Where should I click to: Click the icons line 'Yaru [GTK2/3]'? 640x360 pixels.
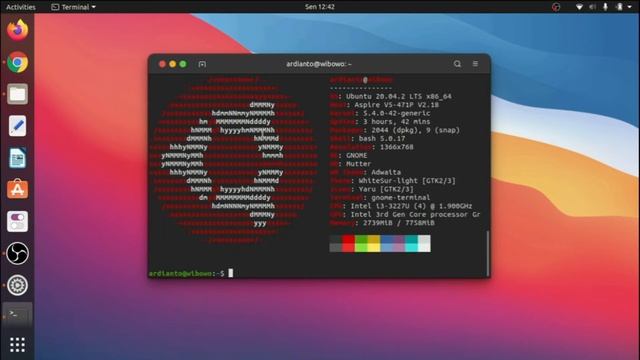386,189
